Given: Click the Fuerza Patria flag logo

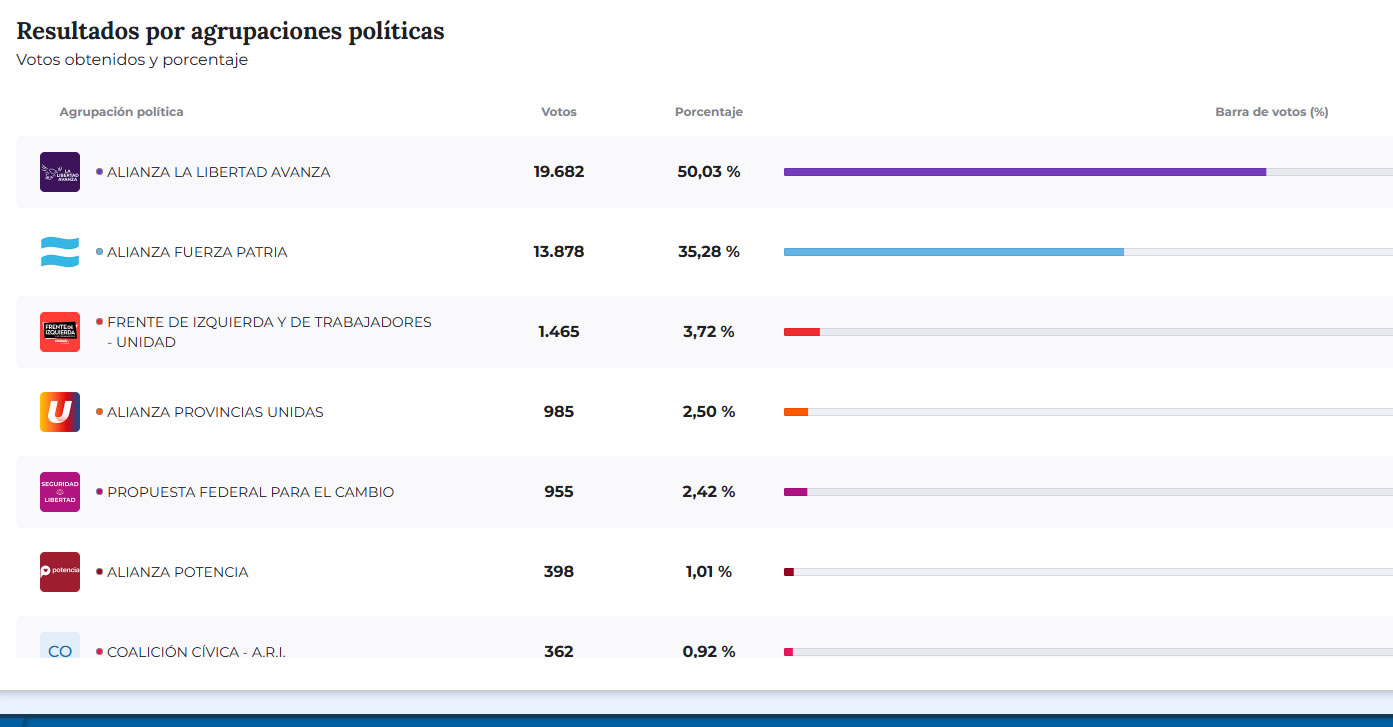Looking at the screenshot, I should 60,252.
